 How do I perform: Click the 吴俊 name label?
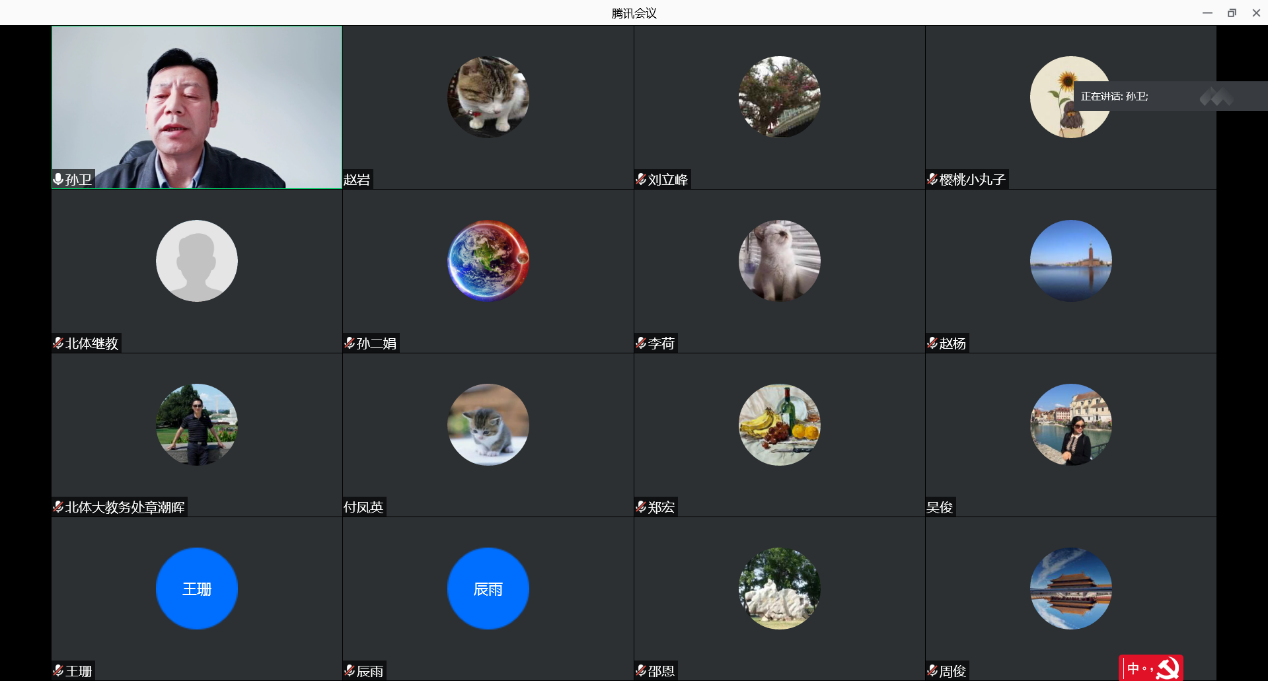click(940, 508)
